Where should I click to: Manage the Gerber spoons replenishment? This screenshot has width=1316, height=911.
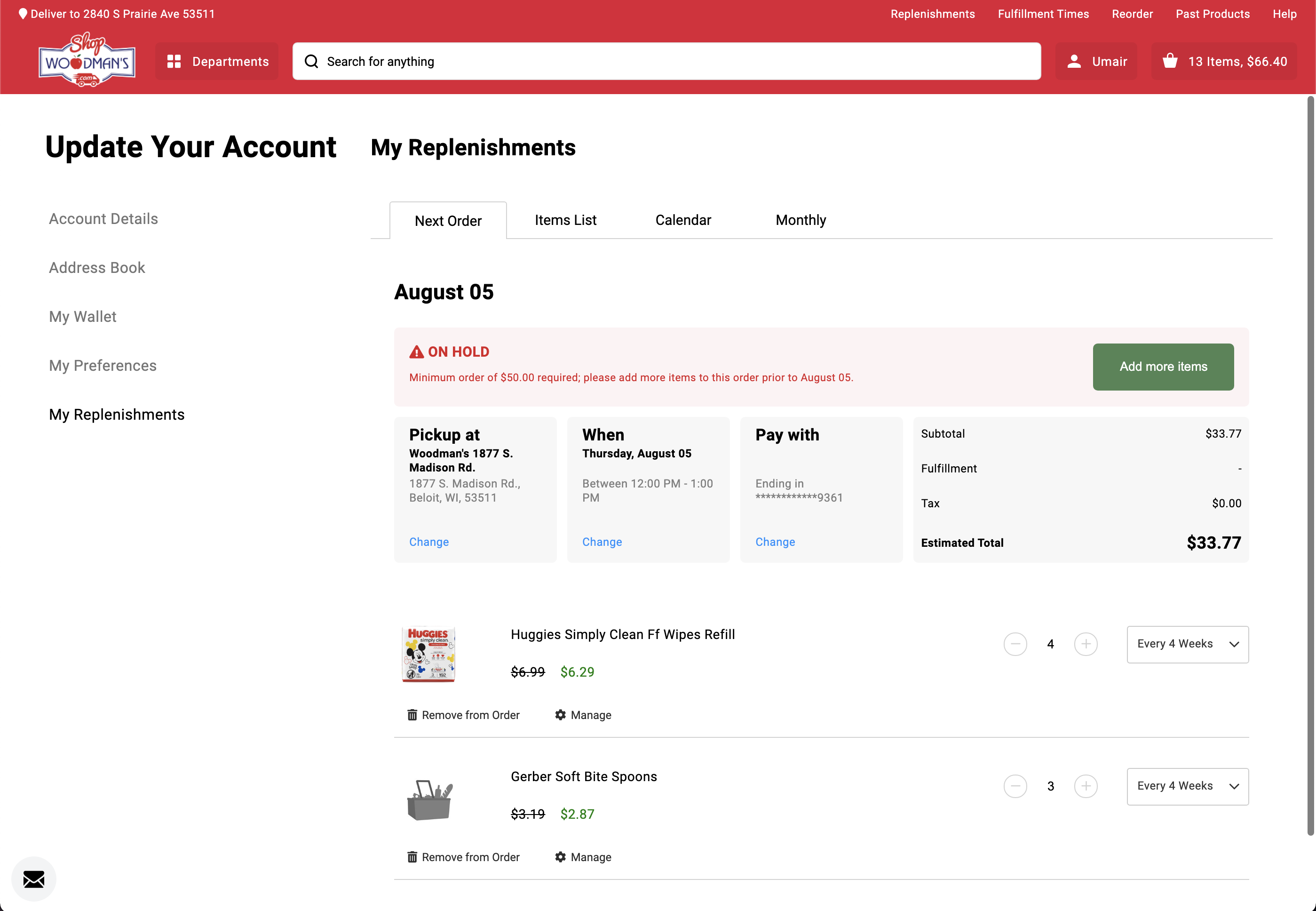tap(583, 857)
